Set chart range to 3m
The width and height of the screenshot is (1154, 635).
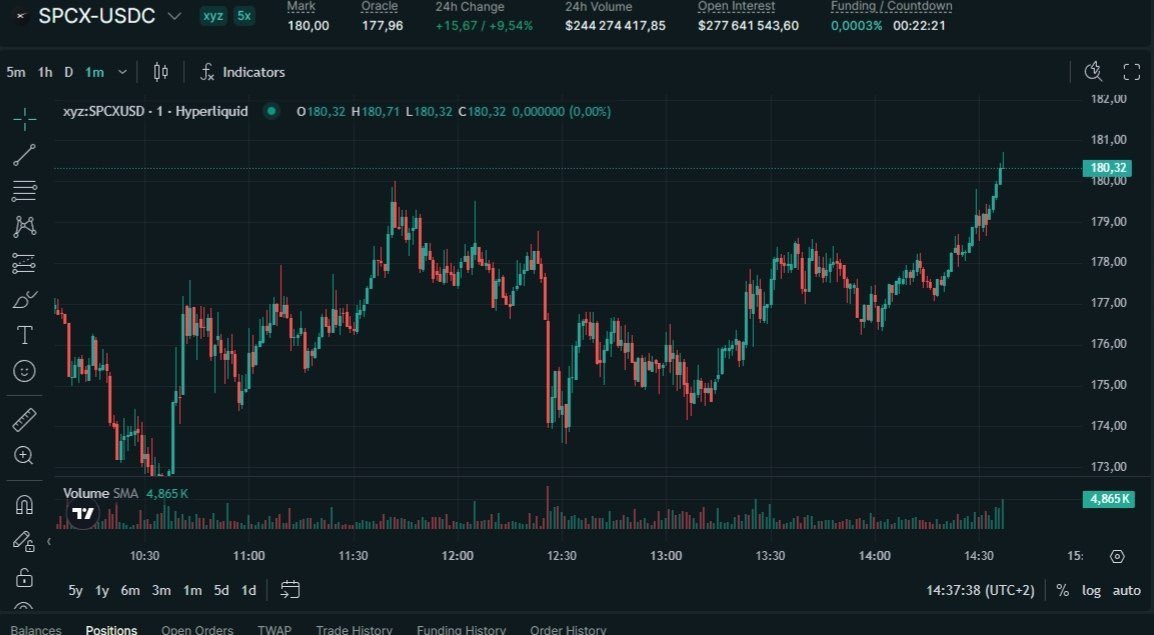[x=161, y=590]
